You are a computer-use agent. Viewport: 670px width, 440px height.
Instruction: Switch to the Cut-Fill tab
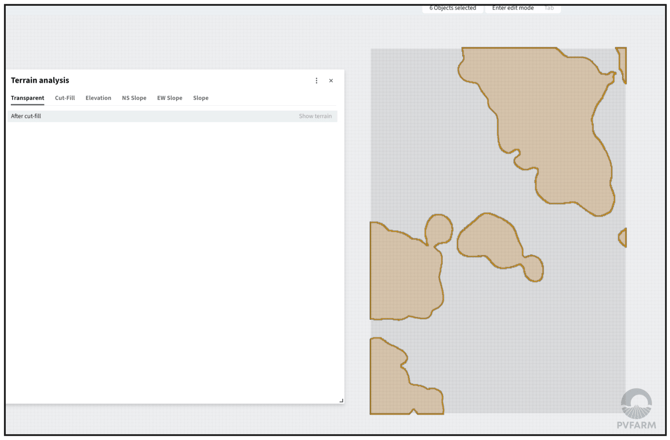[65, 98]
